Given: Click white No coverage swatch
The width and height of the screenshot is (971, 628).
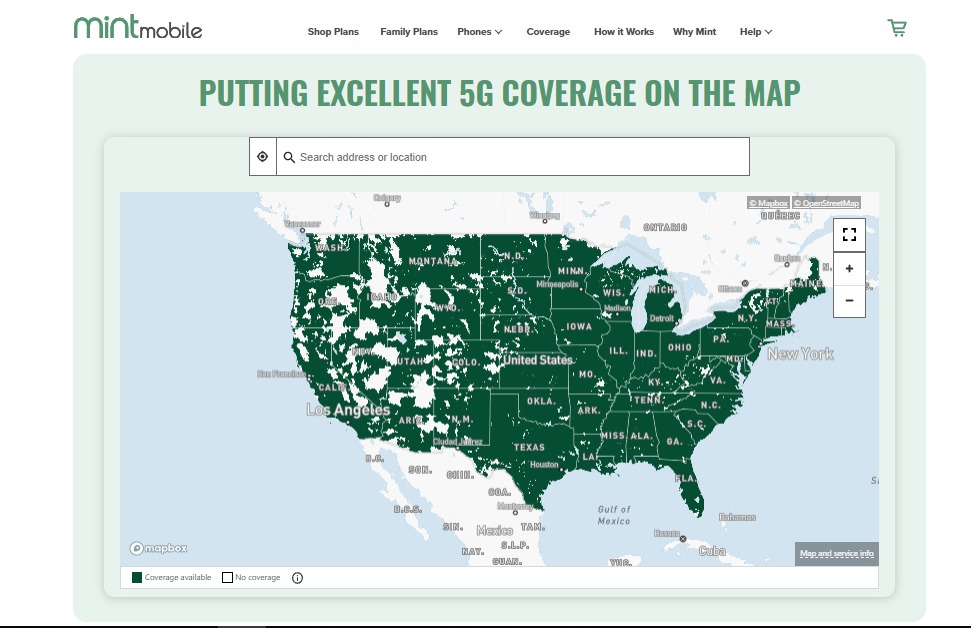Looking at the screenshot, I should [227, 577].
